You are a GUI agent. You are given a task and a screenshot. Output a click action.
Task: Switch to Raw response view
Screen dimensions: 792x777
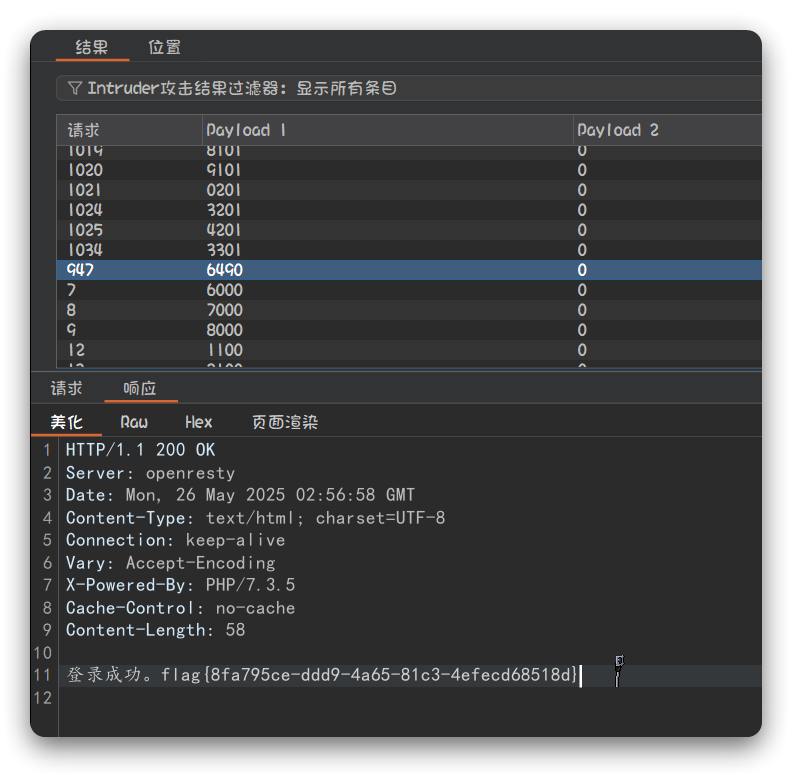[134, 422]
